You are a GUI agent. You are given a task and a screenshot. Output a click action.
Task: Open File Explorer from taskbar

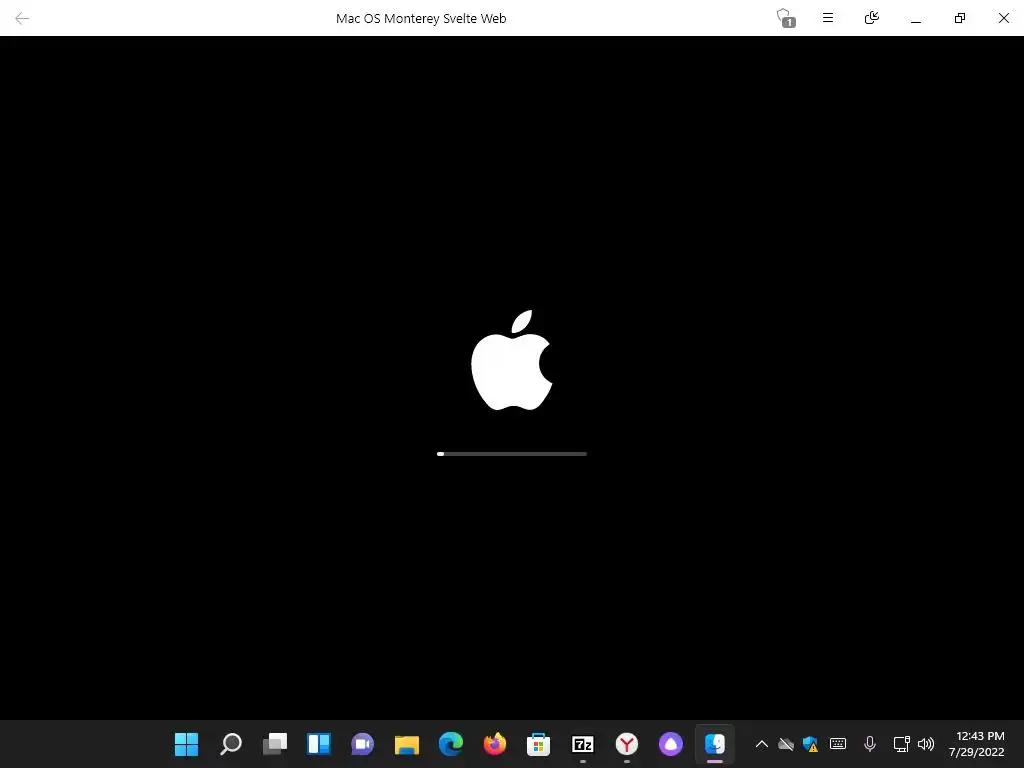(407, 744)
